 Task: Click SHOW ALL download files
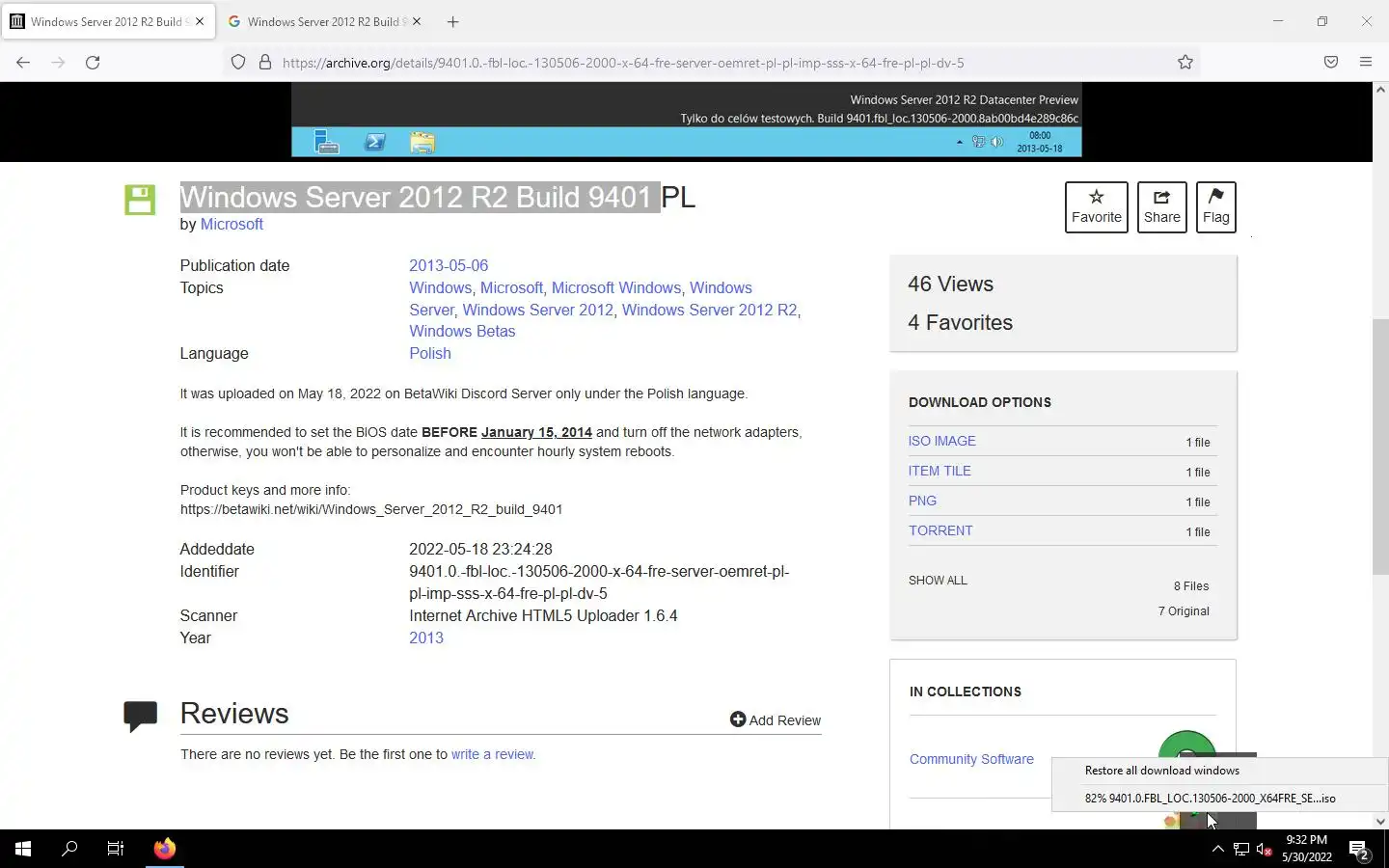[x=938, y=581]
